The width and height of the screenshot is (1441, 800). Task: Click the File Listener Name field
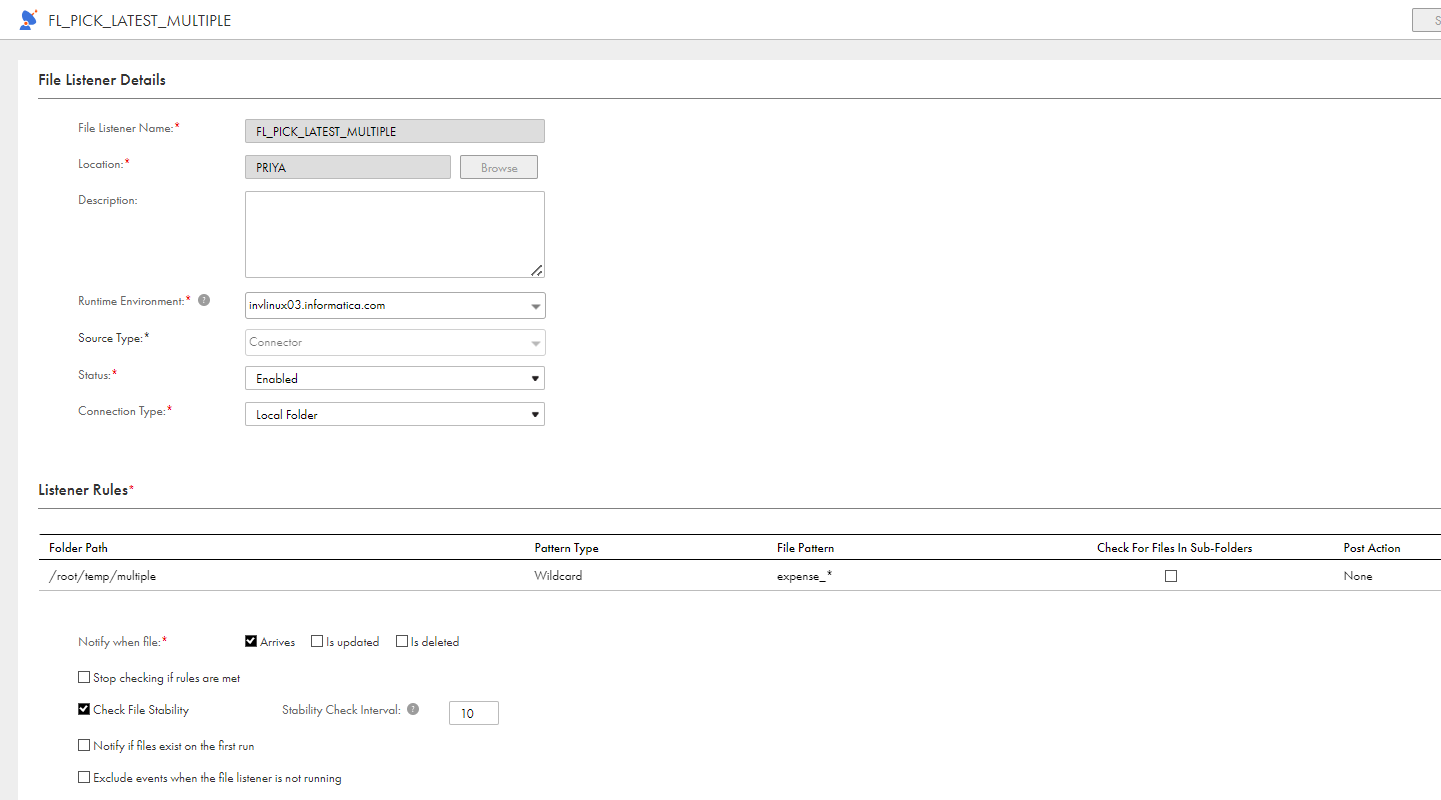click(395, 131)
